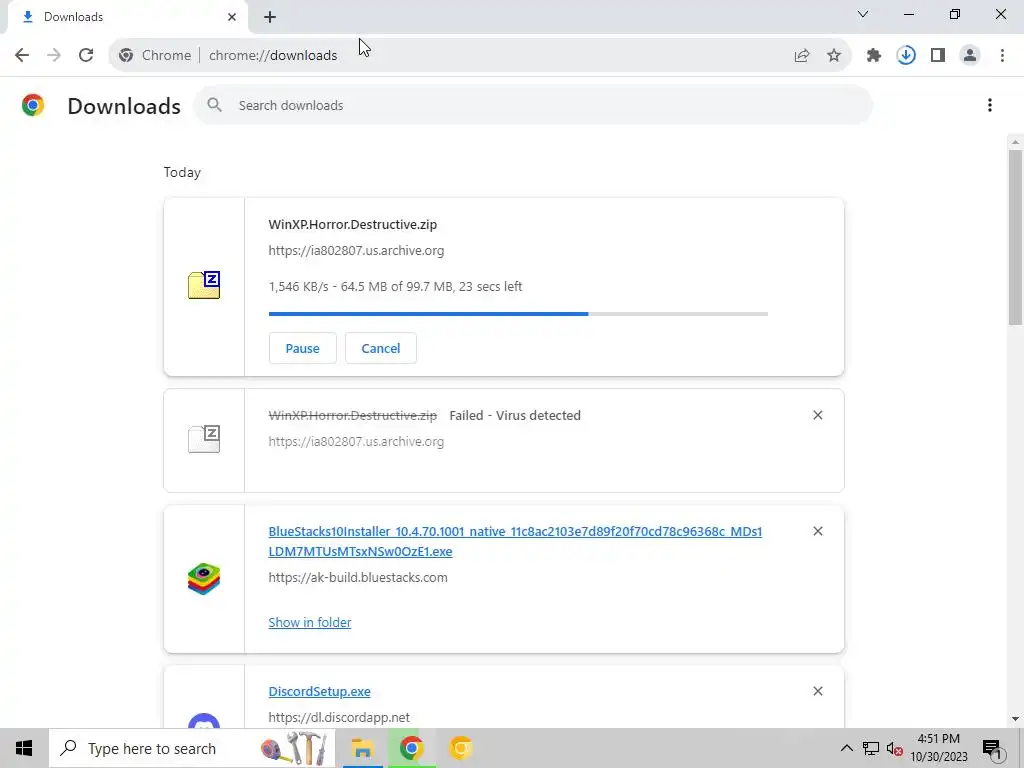Toggle the browser side panel
Screen dimensions: 1024x768
pyautogui.click(x=938, y=56)
